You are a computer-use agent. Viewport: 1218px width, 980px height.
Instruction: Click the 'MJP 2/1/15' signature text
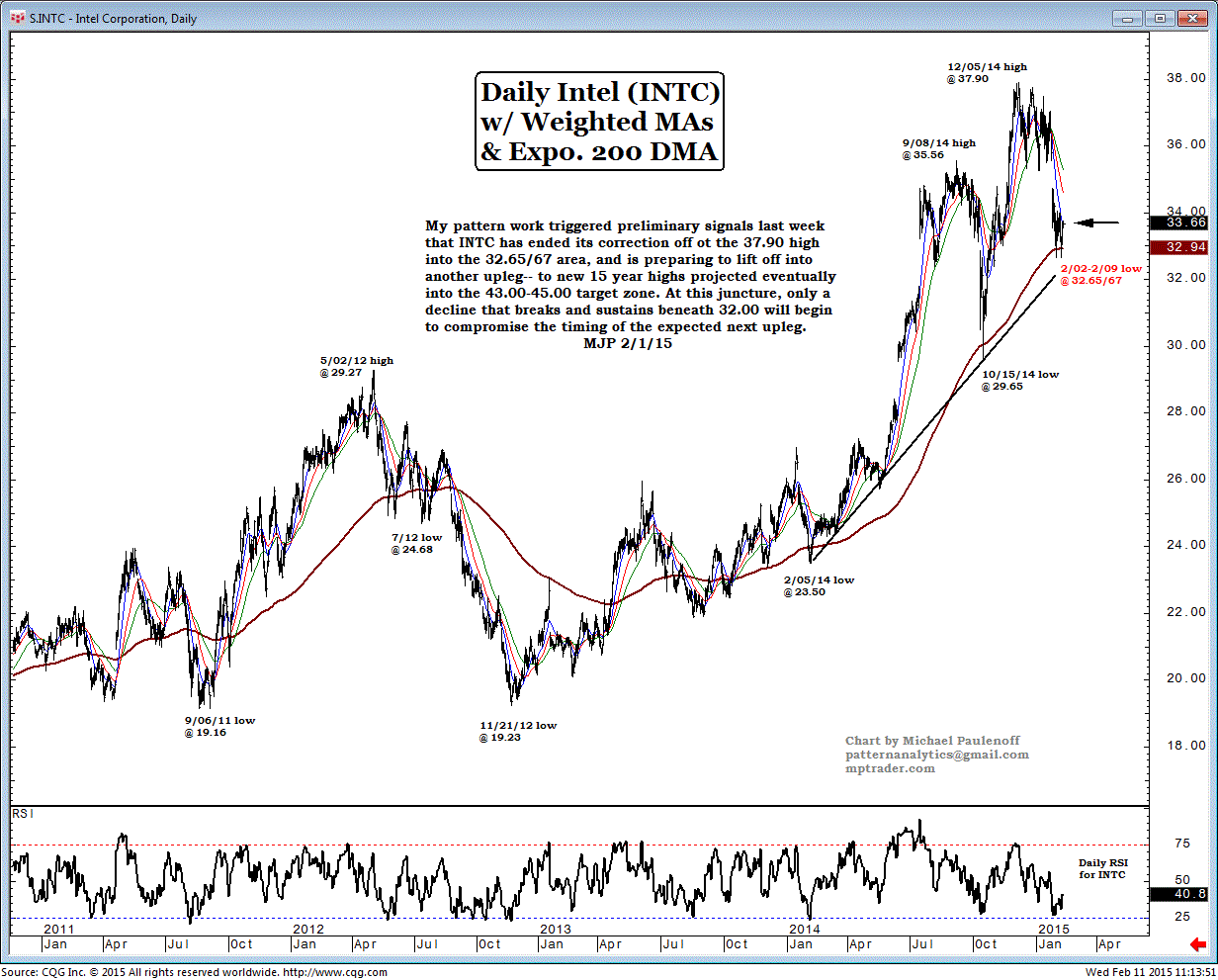[629, 343]
